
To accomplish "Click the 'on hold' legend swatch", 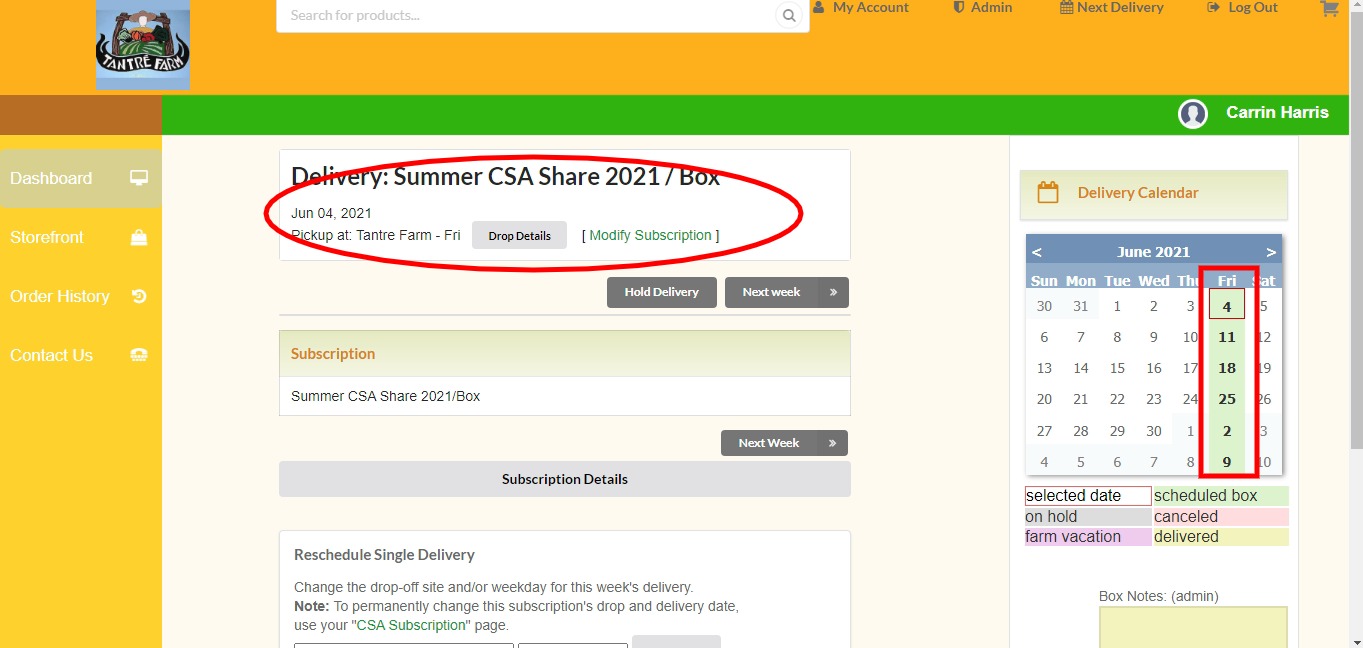I will (x=1088, y=517).
